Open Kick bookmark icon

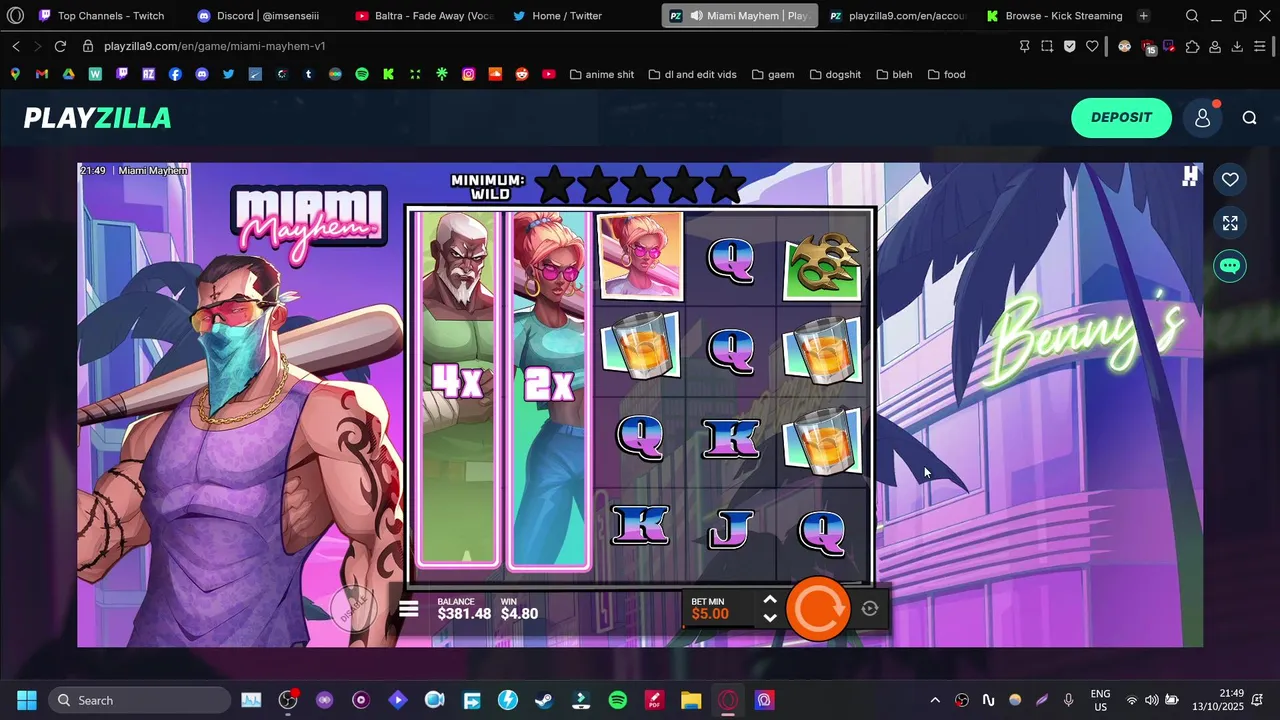tap(388, 74)
